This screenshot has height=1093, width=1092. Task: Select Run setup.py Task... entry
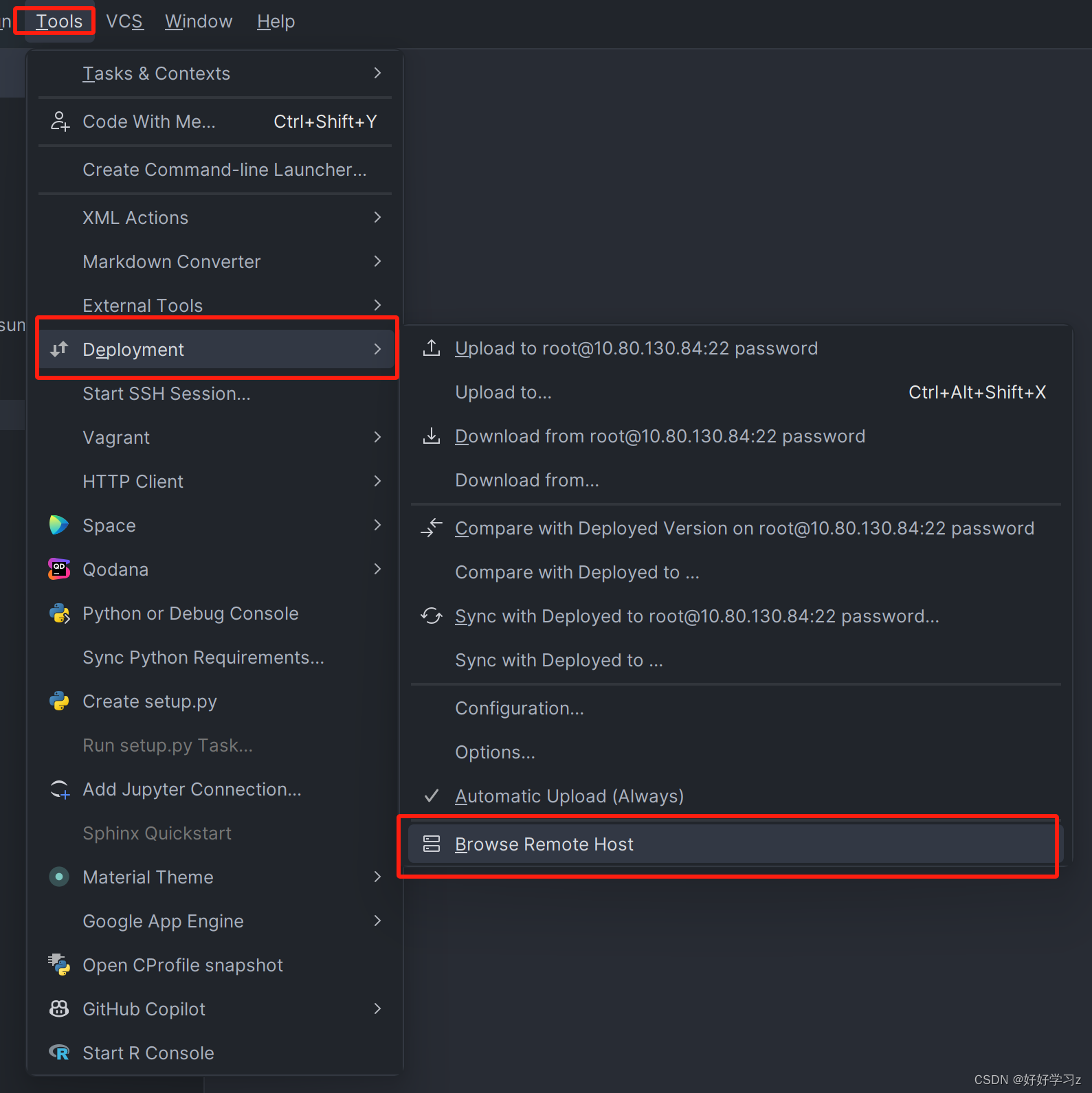tap(215, 745)
